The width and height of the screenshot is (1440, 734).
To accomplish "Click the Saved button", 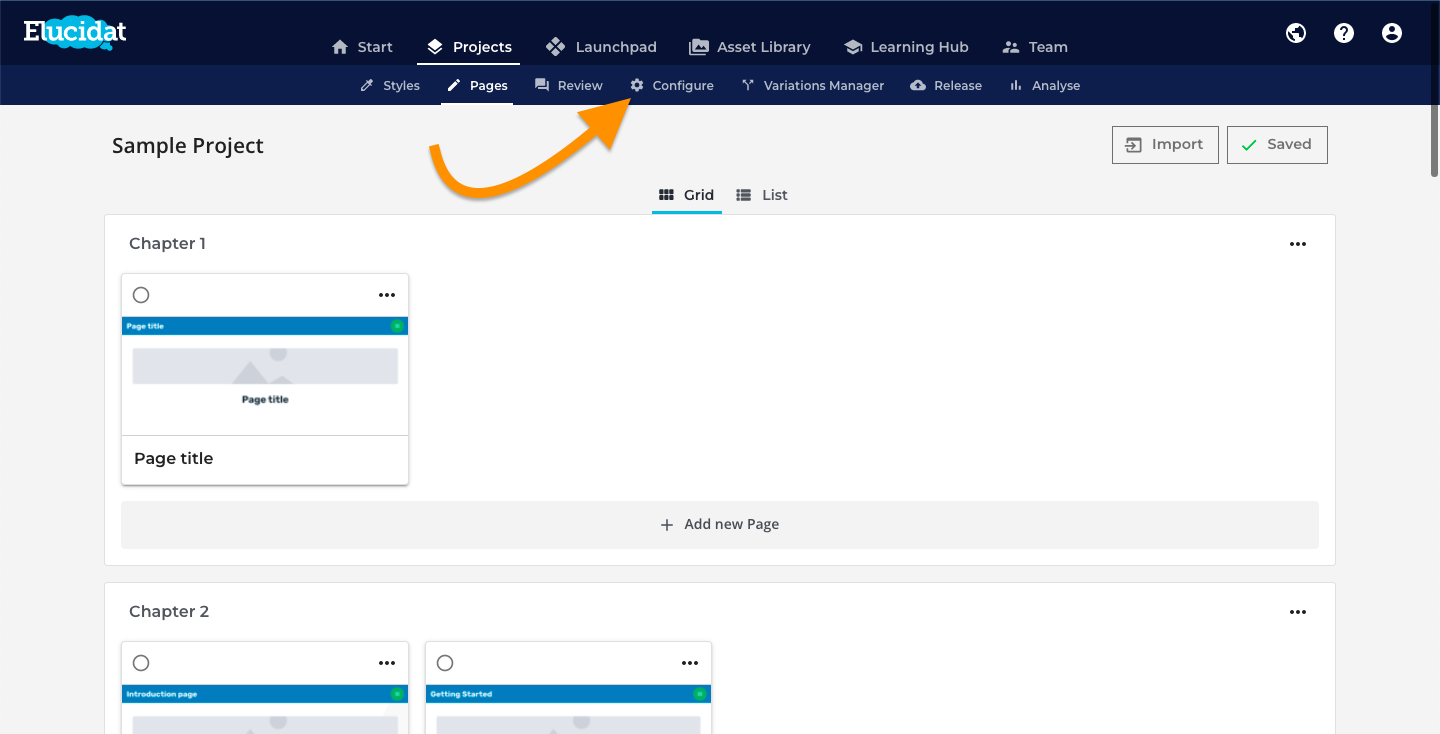I will (x=1277, y=145).
